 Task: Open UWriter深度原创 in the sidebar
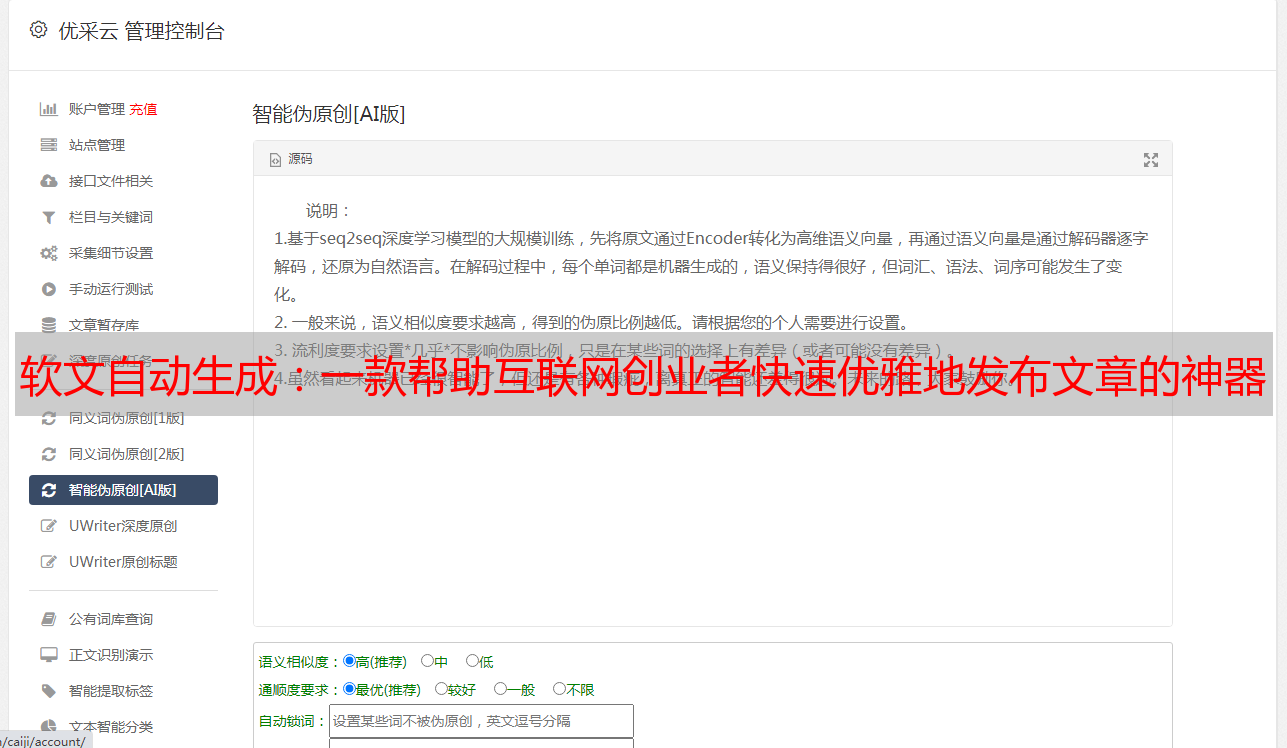coord(123,526)
